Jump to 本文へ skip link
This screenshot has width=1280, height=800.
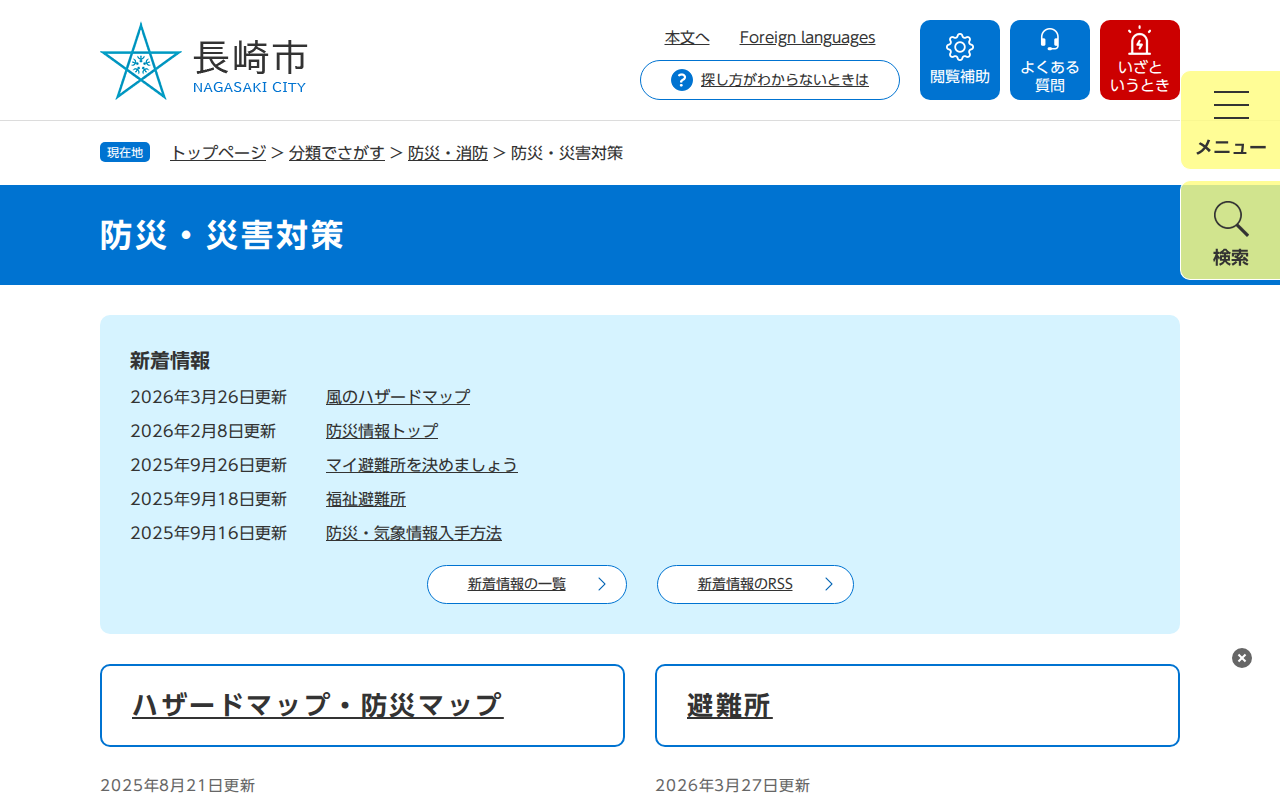[x=687, y=37]
